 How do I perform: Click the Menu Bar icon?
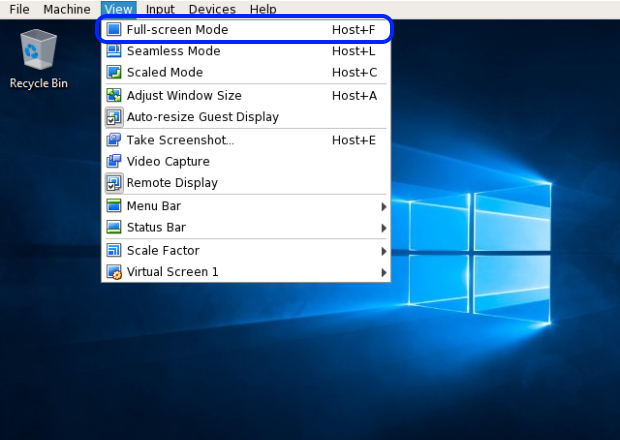[x=114, y=206]
